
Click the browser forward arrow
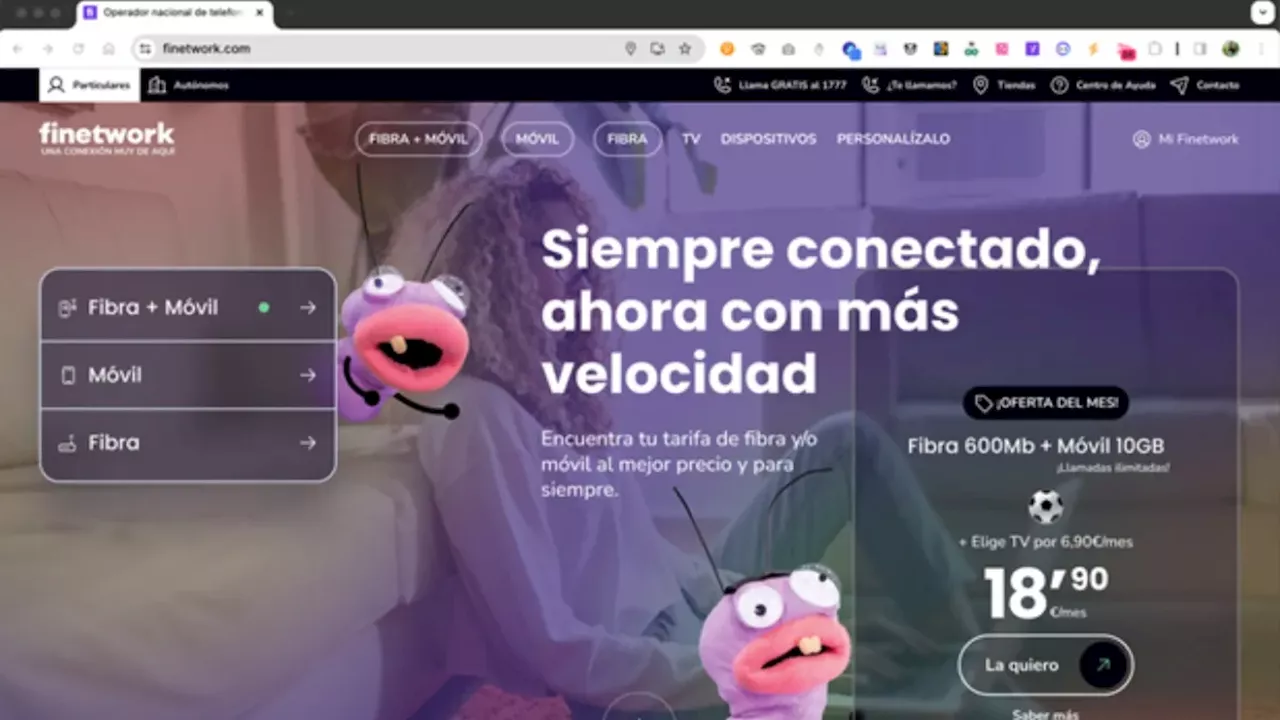(48, 48)
